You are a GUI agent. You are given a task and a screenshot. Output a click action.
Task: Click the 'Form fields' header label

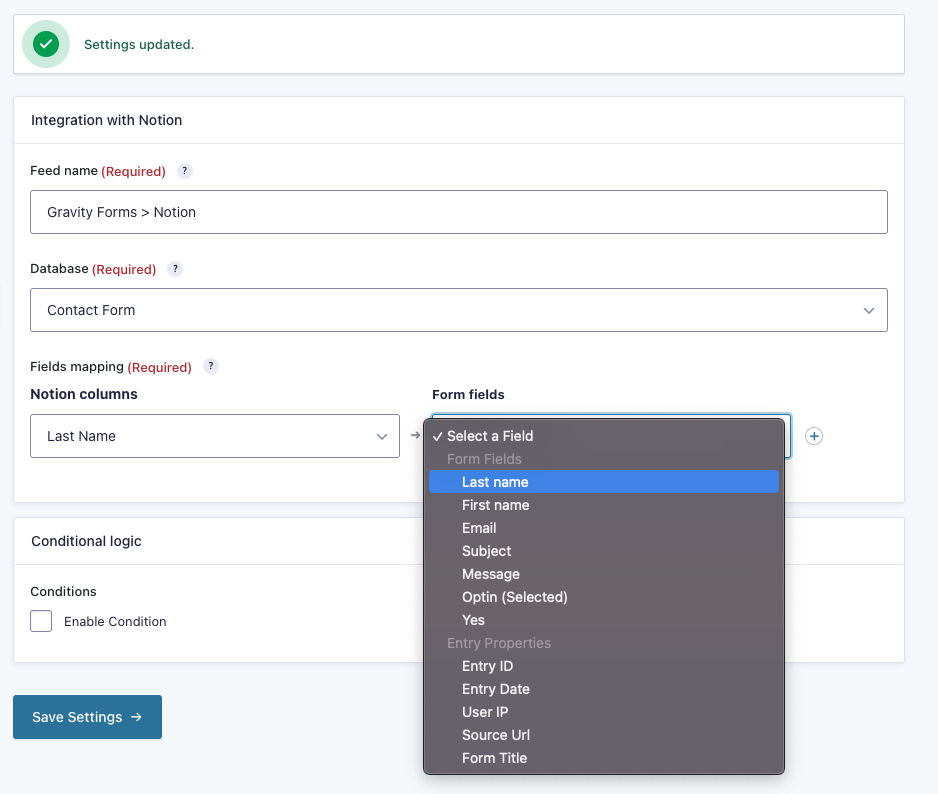point(468,395)
